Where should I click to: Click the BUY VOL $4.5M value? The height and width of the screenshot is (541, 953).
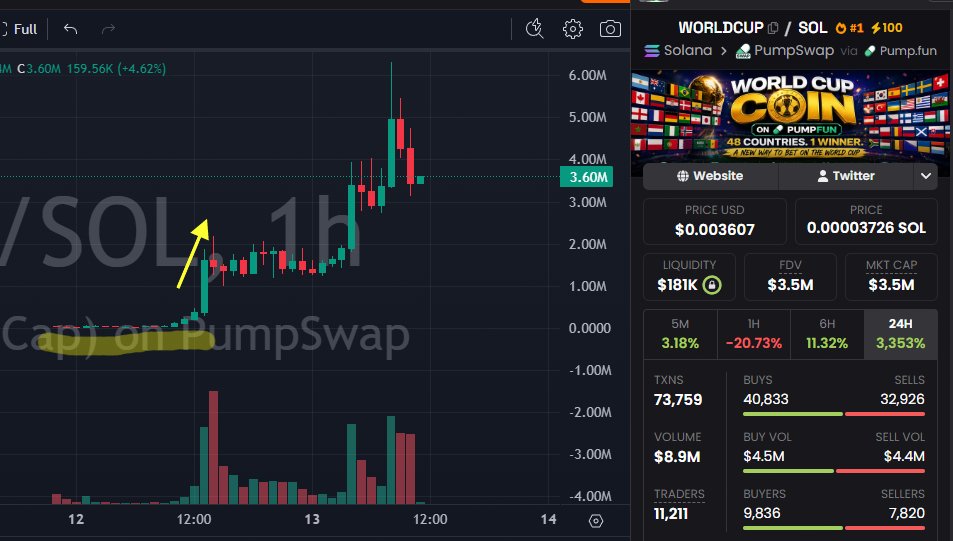764,456
